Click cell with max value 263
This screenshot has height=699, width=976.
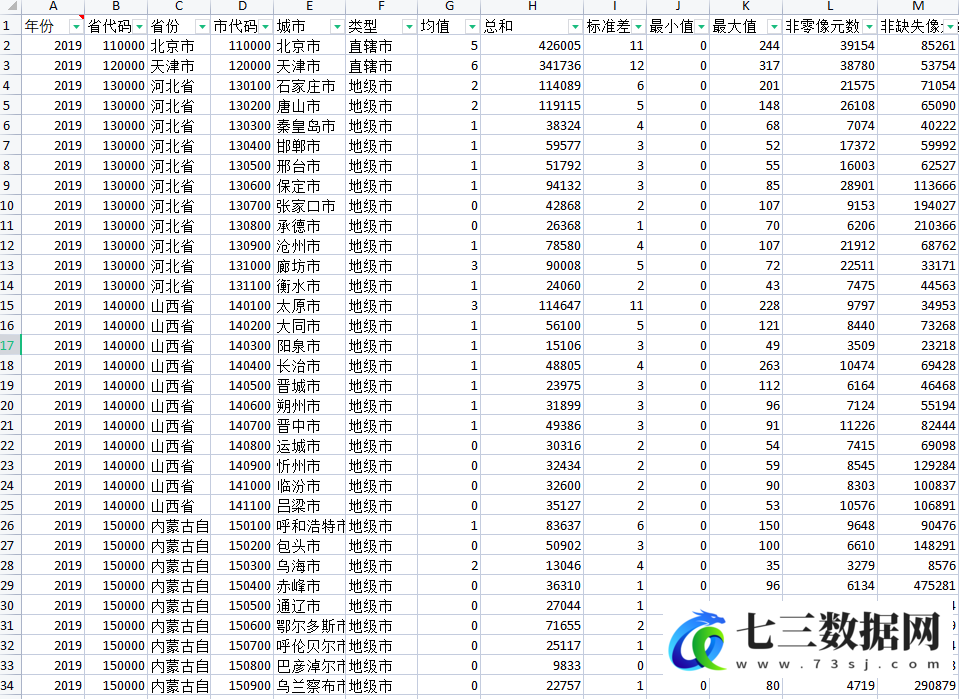click(x=746, y=365)
